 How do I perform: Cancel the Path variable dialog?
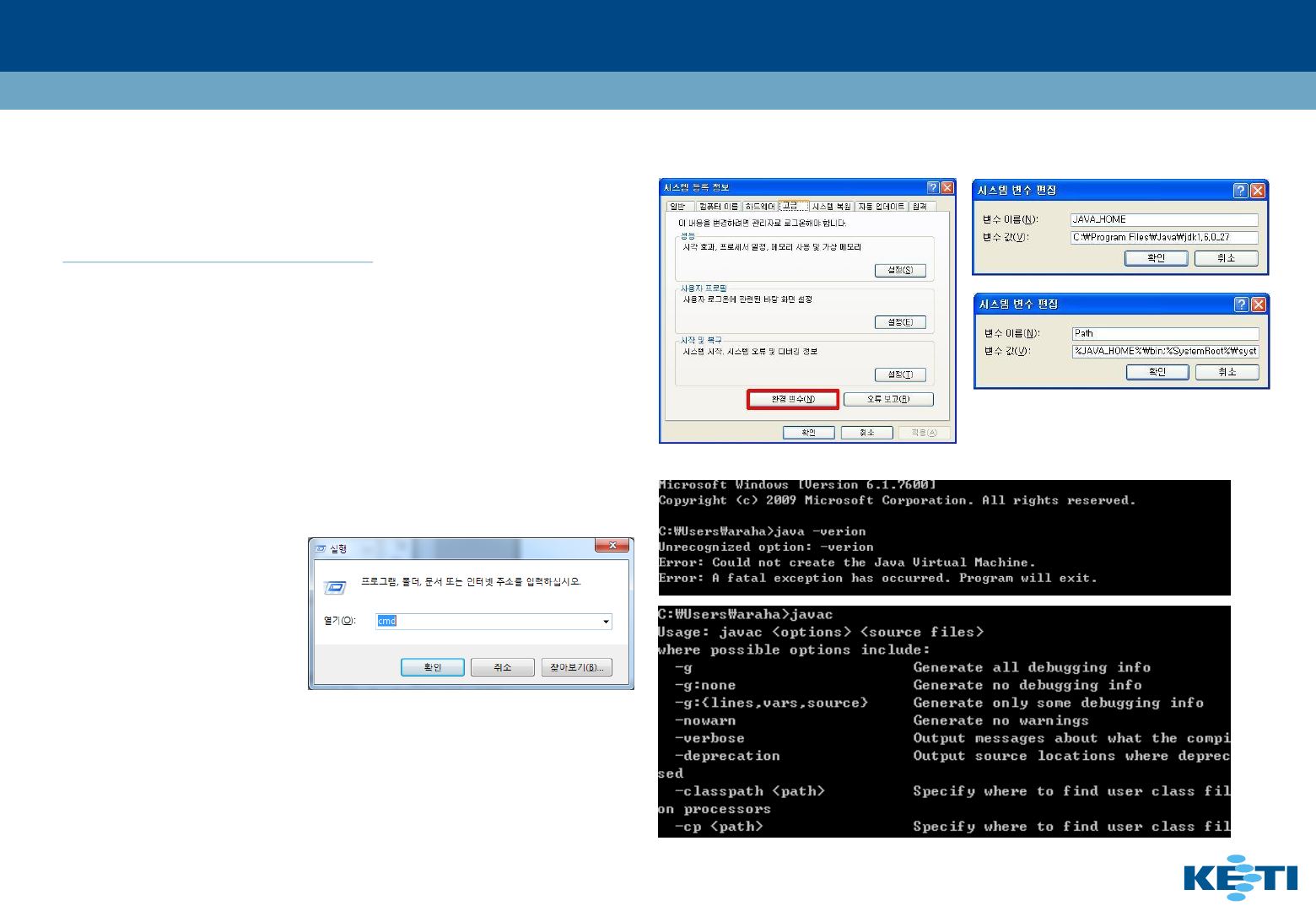point(1227,372)
